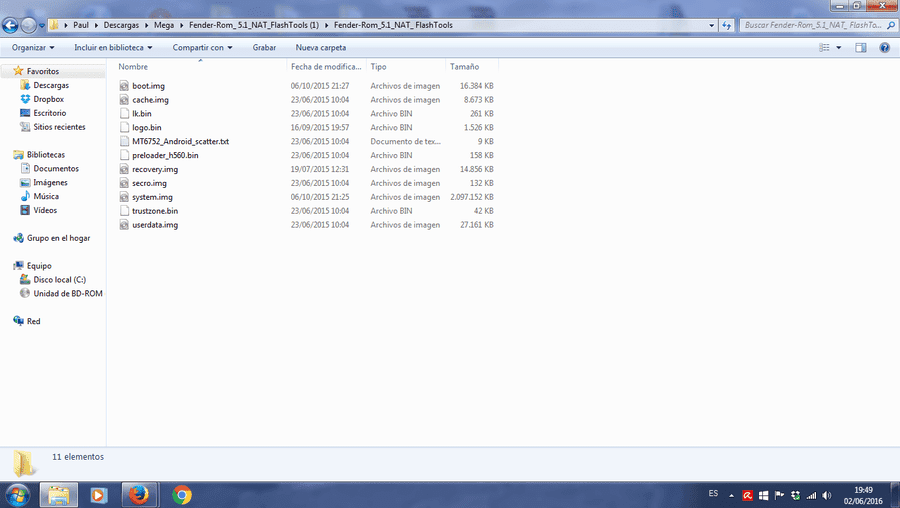Click the volume speaker tray icon
The height and width of the screenshot is (508, 900).
click(827, 495)
